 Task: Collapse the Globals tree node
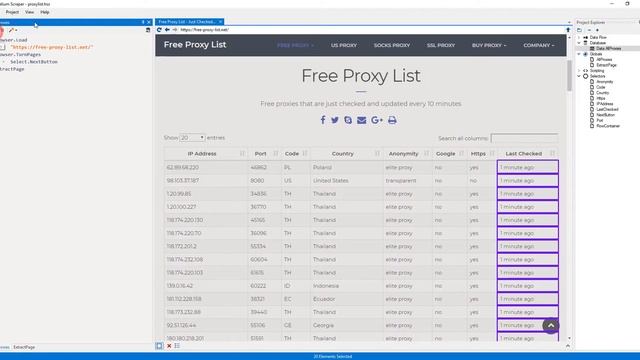(579, 54)
